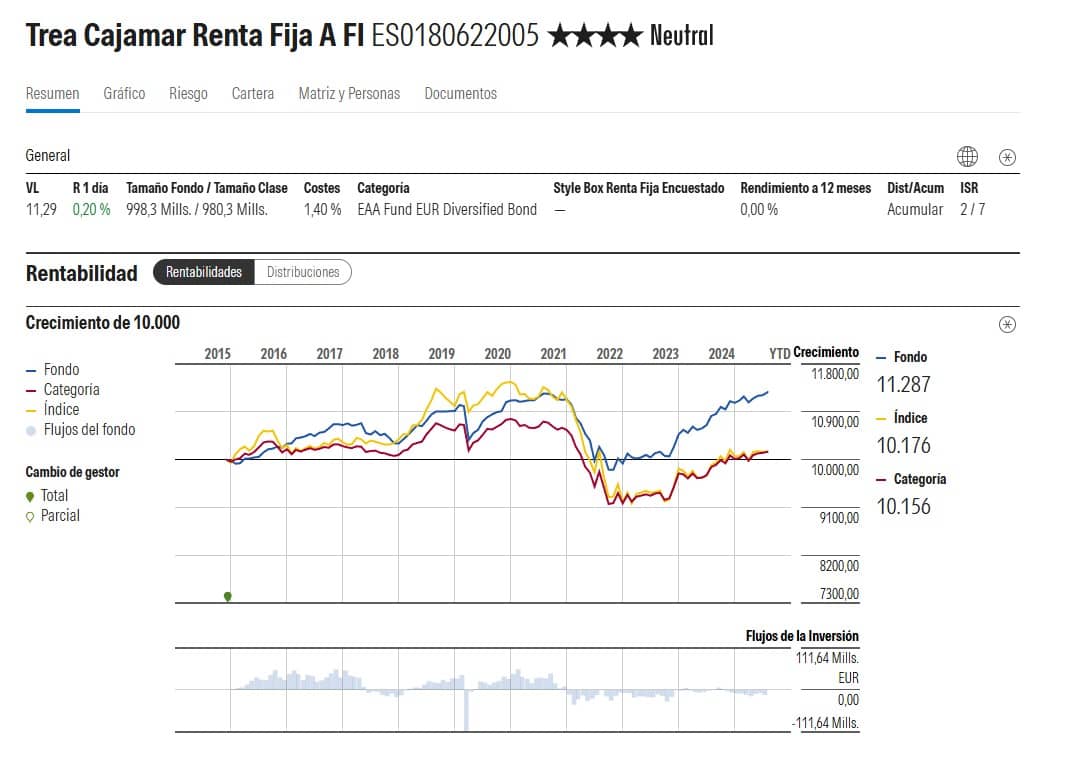Image resolution: width=1065 pixels, height=767 pixels.
Task: Click the four-star rating next to the ISIN
Action: 594,35
